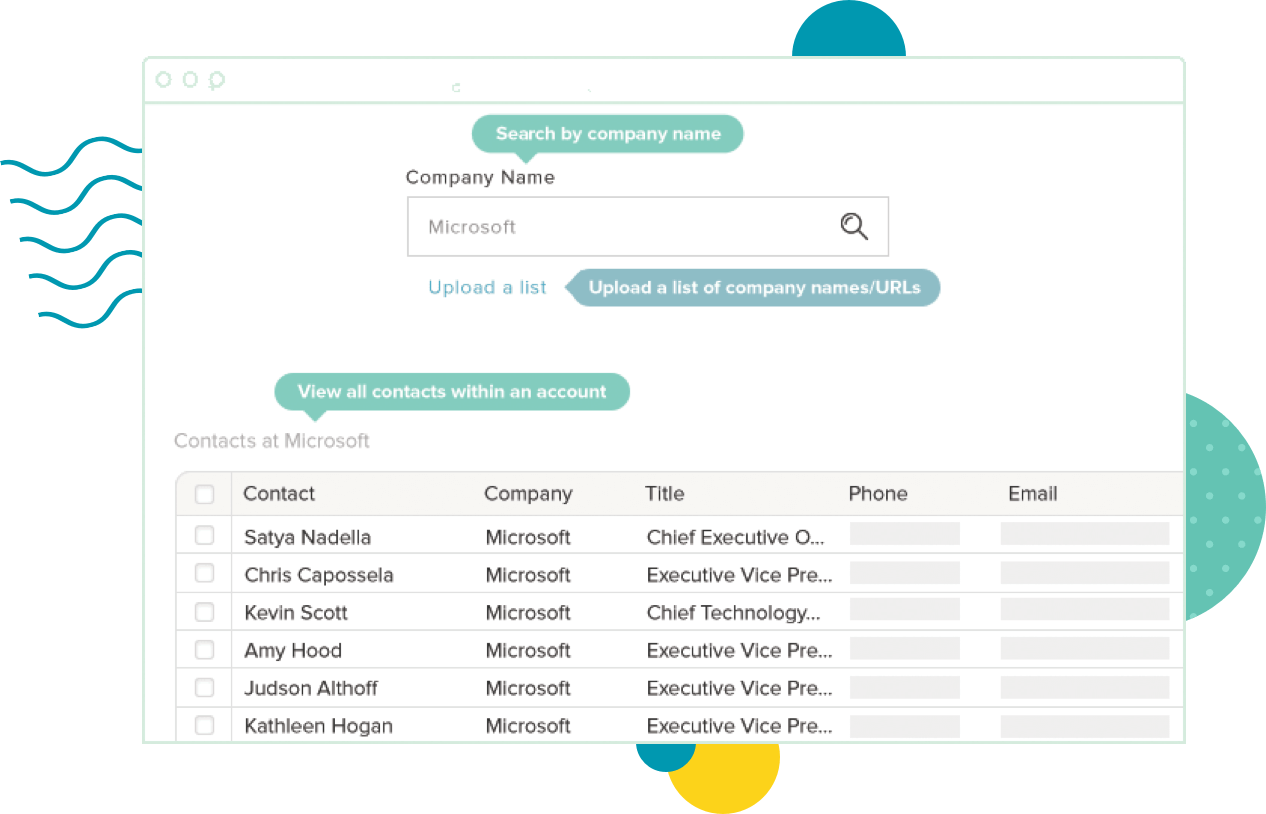Open contact Kevin Scott
The image size is (1266, 814).
tap(296, 613)
